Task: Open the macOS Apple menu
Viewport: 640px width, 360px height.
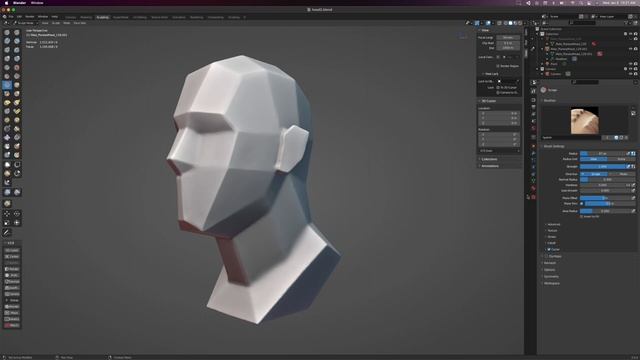Action: pyautogui.click(x=6, y=3)
